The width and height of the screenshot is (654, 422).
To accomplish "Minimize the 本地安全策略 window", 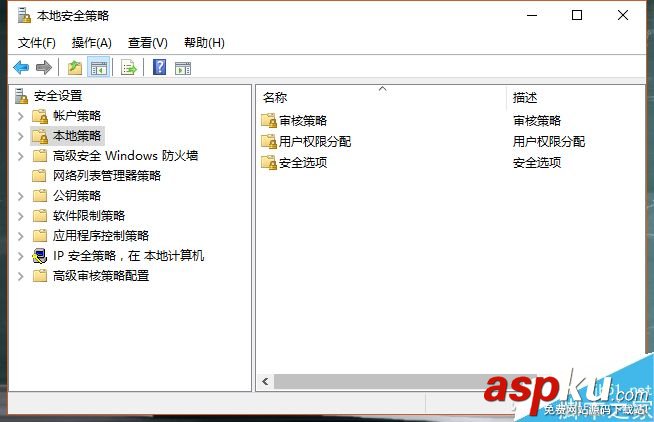I will [x=532, y=15].
